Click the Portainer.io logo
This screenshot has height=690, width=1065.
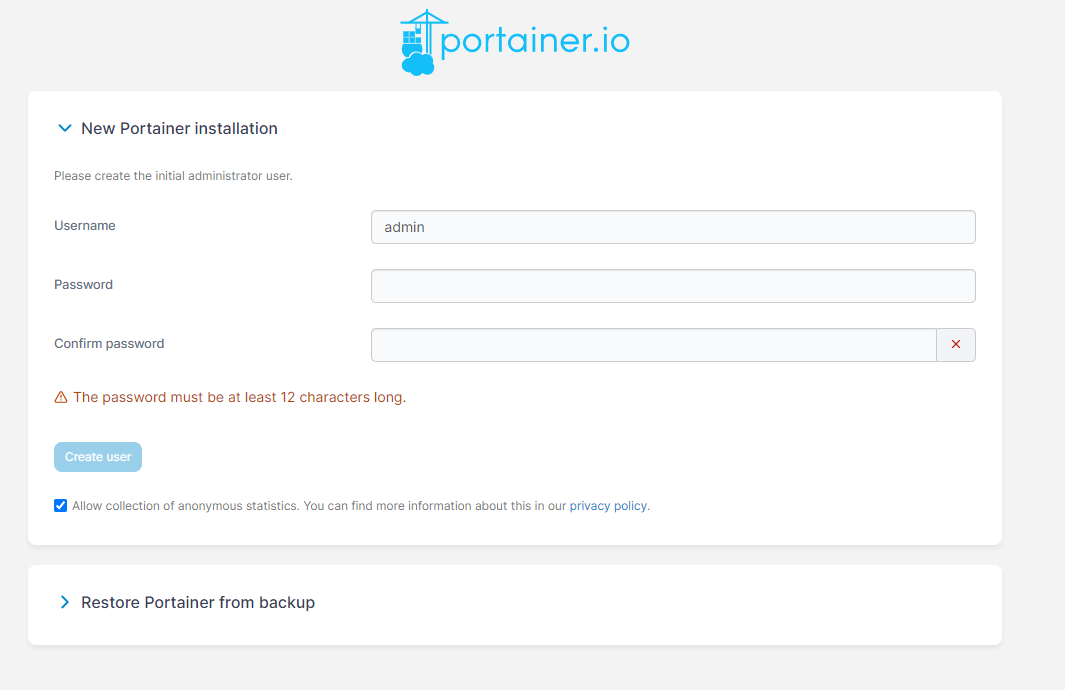[x=515, y=42]
